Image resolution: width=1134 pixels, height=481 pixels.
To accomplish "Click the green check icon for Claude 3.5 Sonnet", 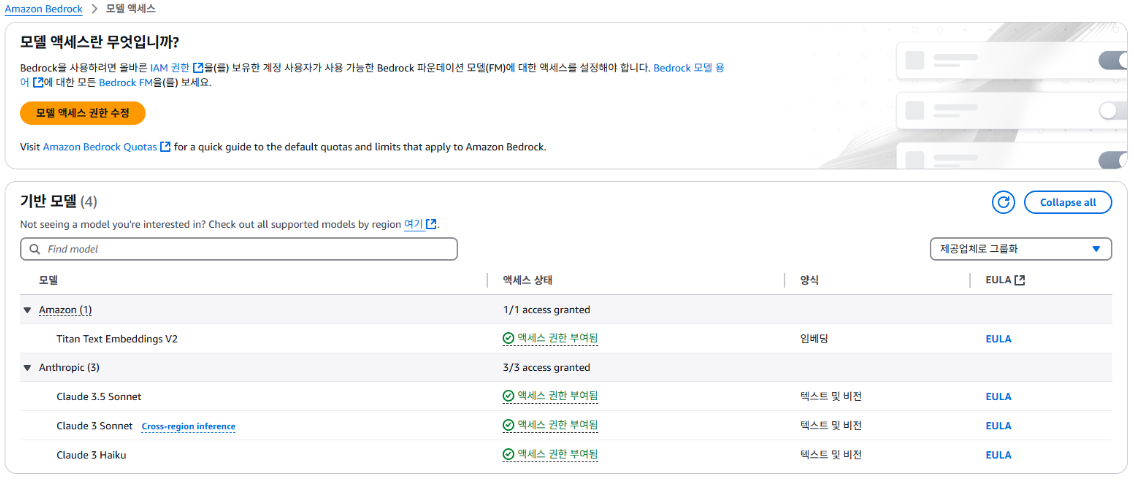I will point(508,396).
